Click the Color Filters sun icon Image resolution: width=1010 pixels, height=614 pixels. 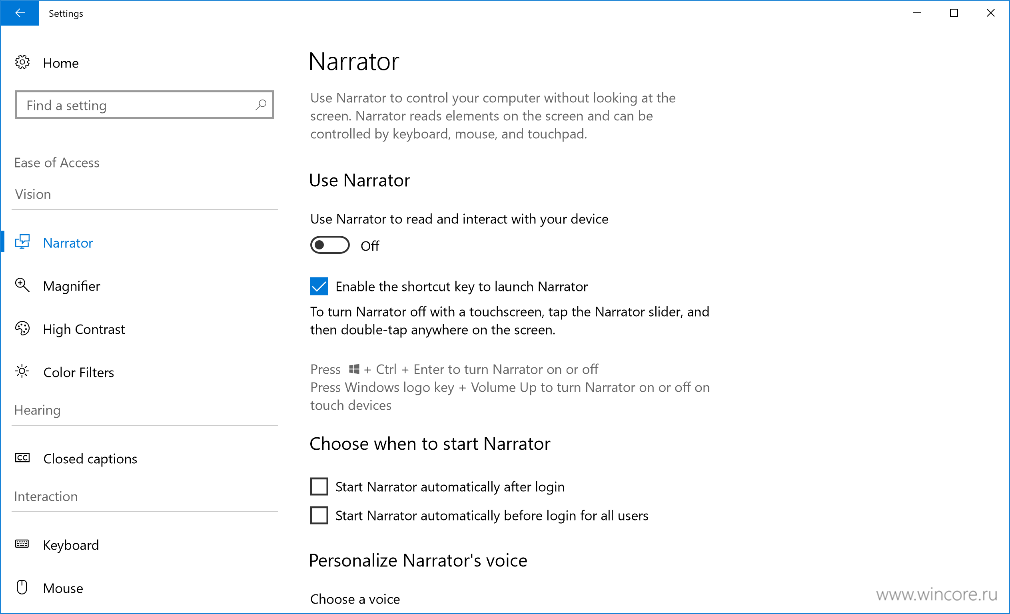tap(23, 372)
